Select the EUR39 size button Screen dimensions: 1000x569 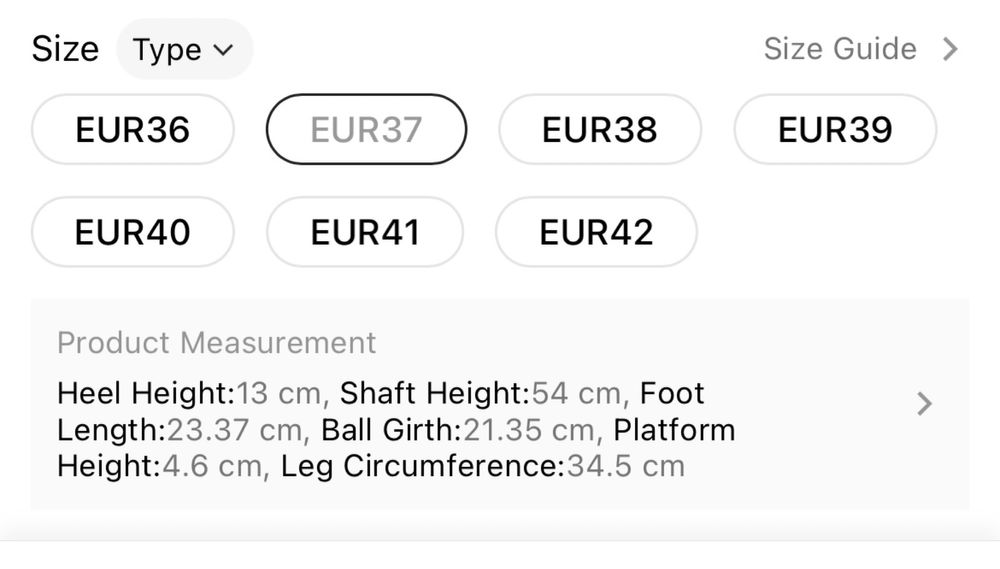(835, 129)
